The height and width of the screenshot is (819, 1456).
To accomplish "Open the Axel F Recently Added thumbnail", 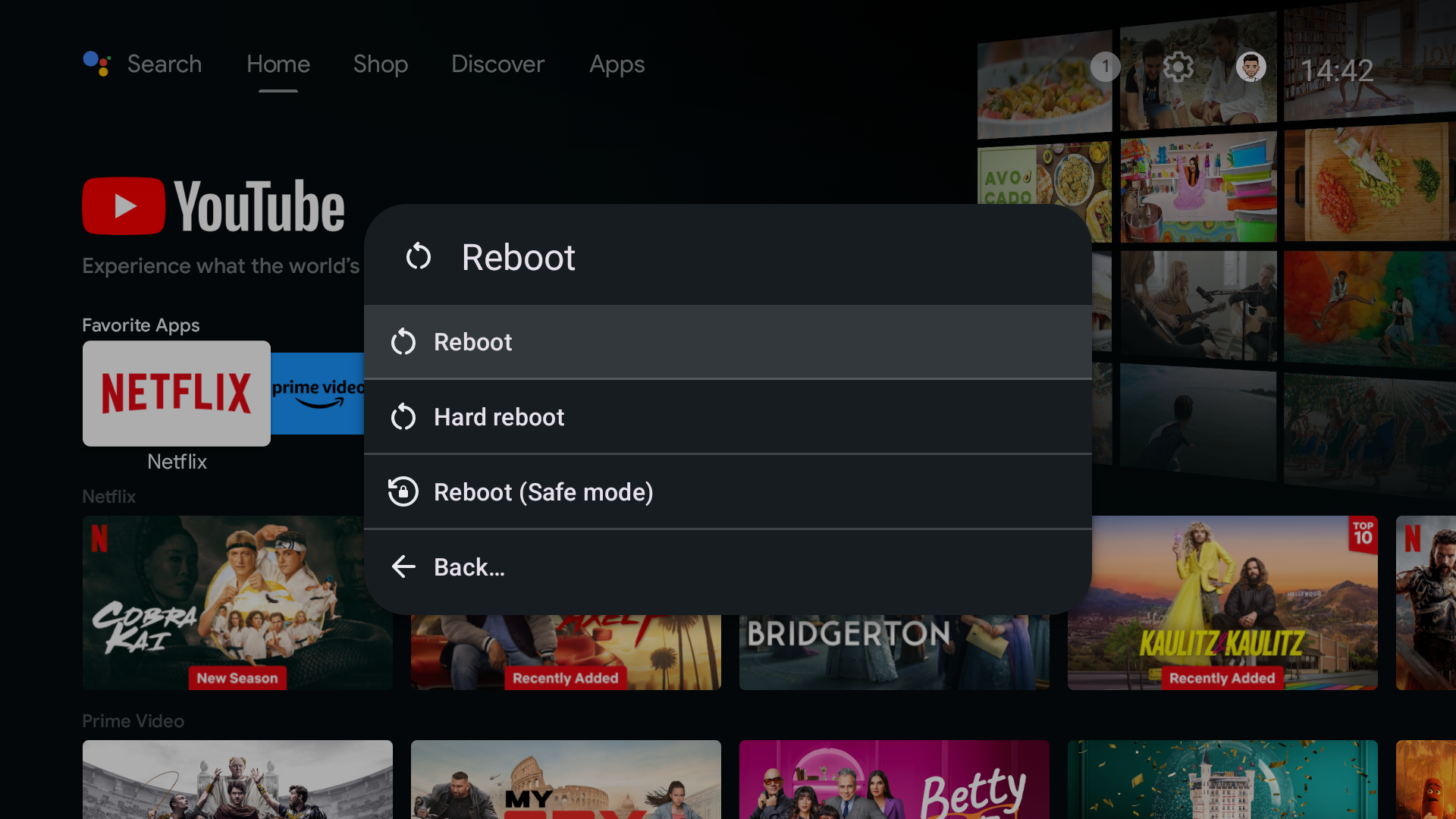I will tap(566, 652).
